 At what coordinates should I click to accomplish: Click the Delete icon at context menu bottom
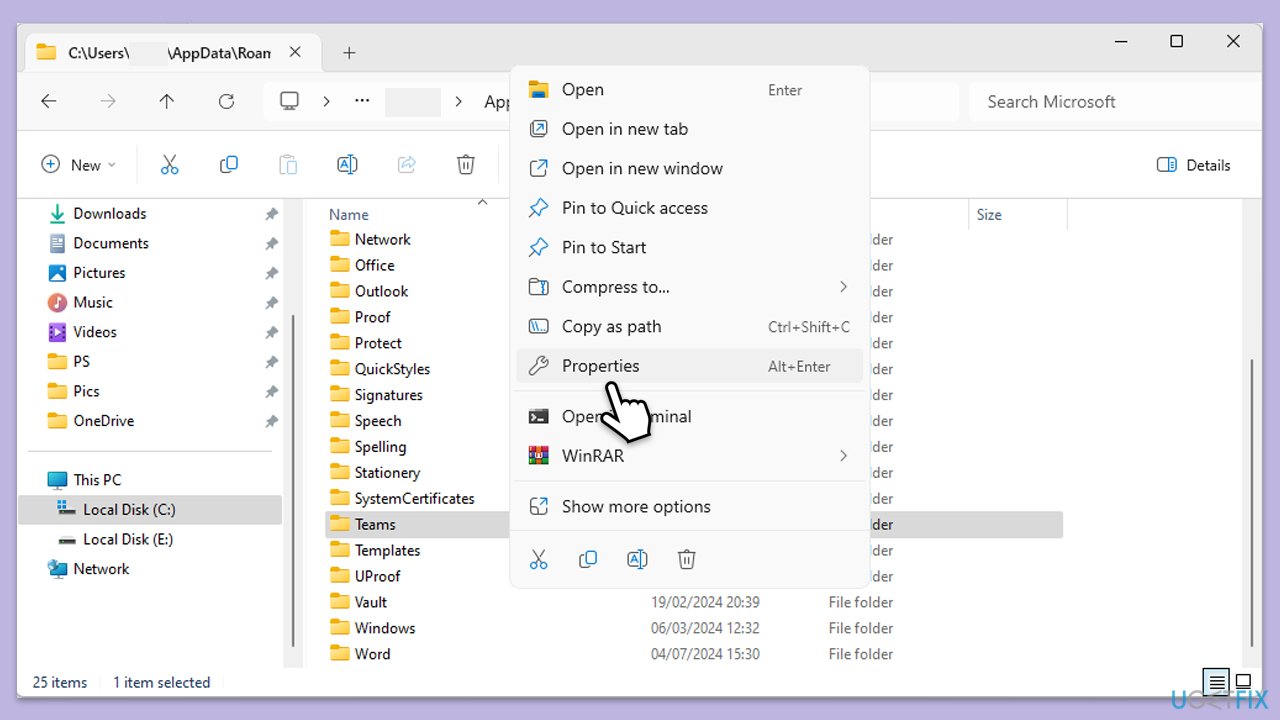[686, 560]
